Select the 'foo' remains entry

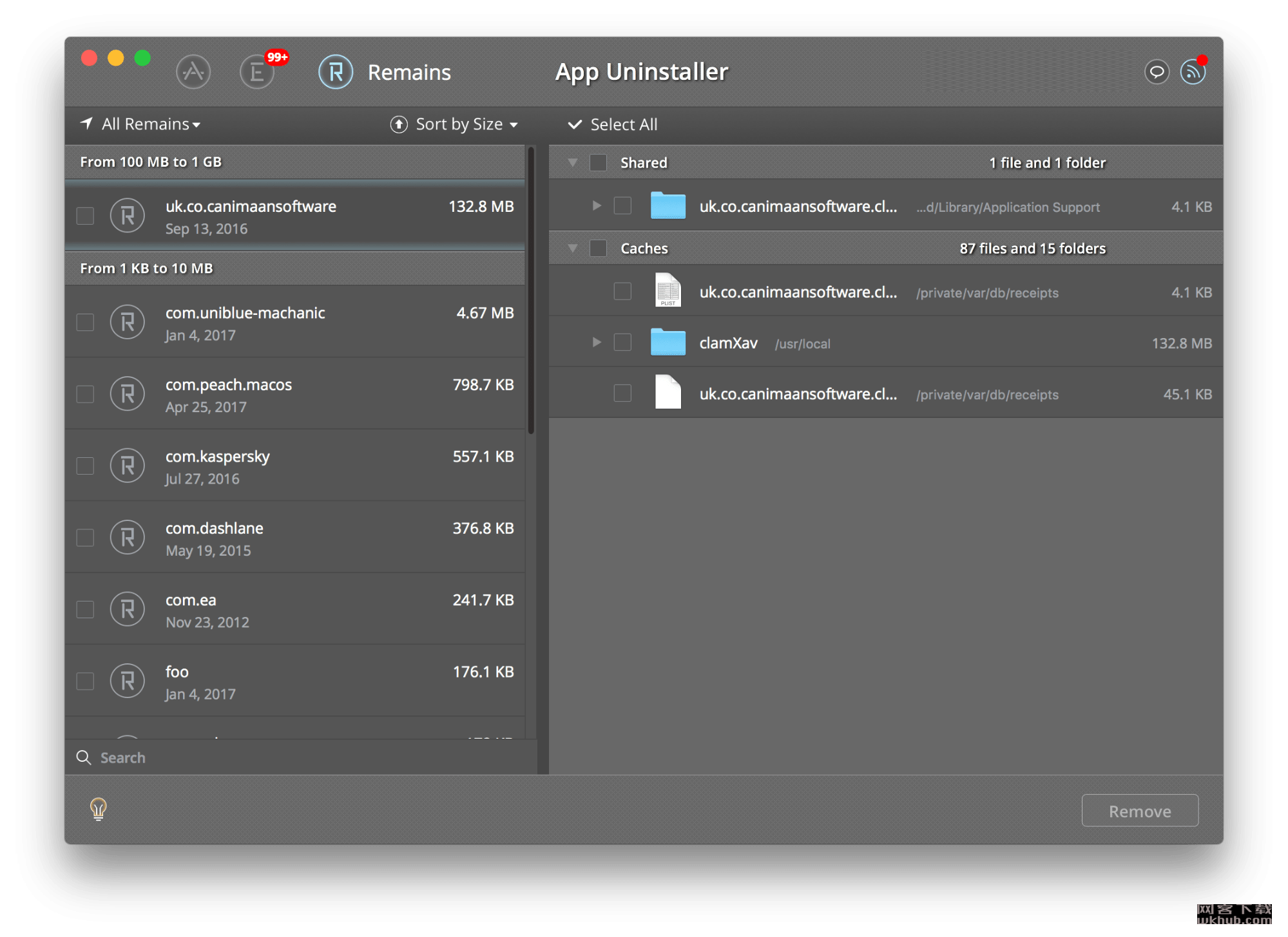tap(295, 681)
